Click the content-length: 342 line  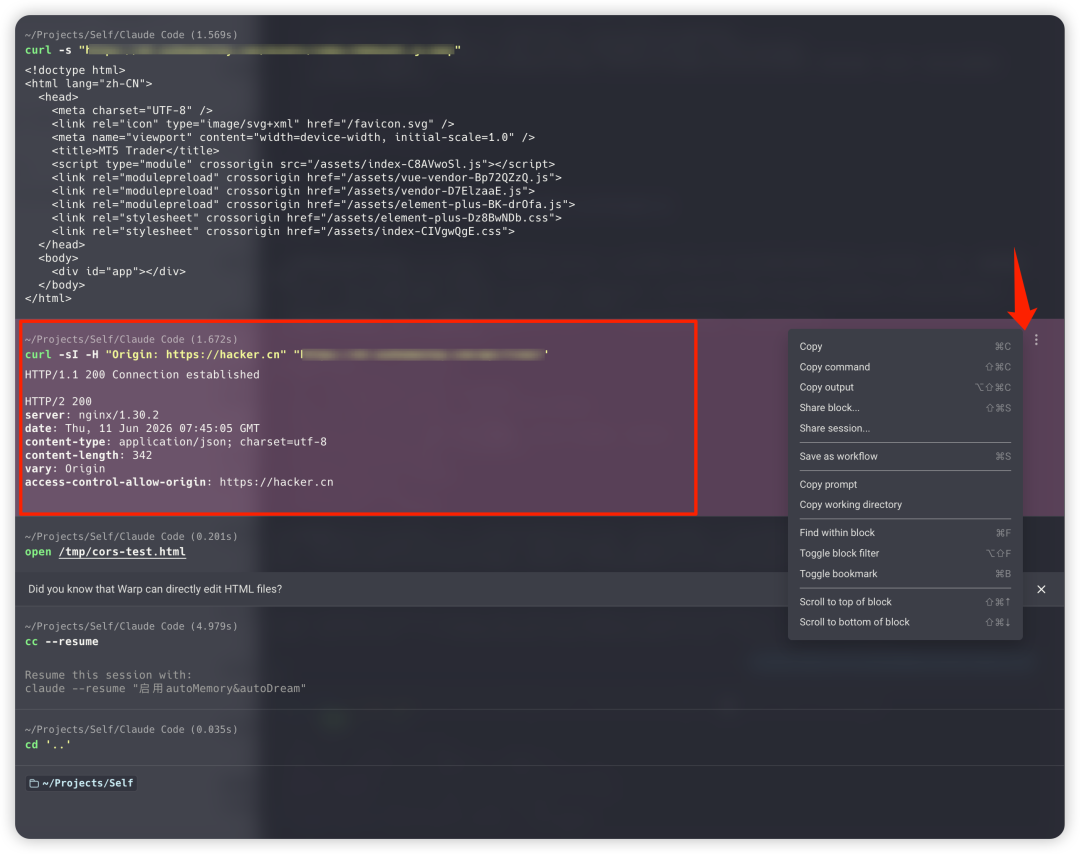88,455
